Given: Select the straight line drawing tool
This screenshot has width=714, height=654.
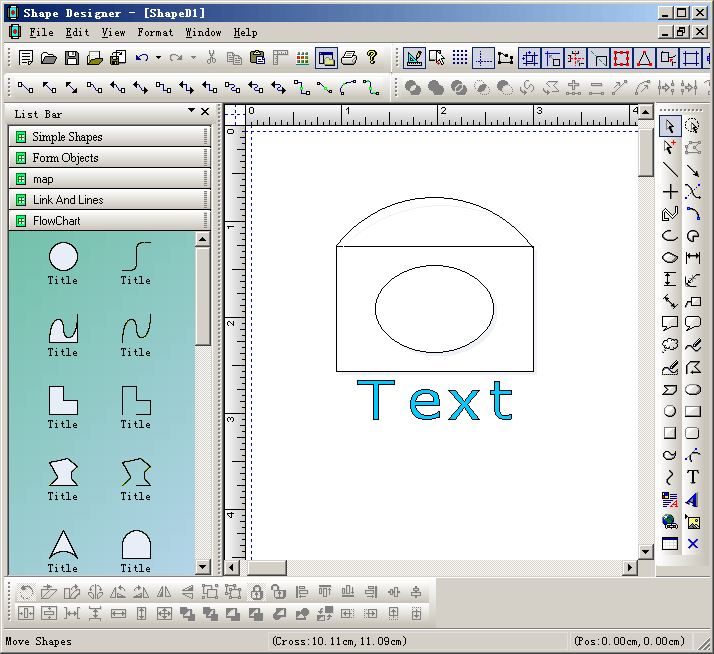Looking at the screenshot, I should coord(670,170).
